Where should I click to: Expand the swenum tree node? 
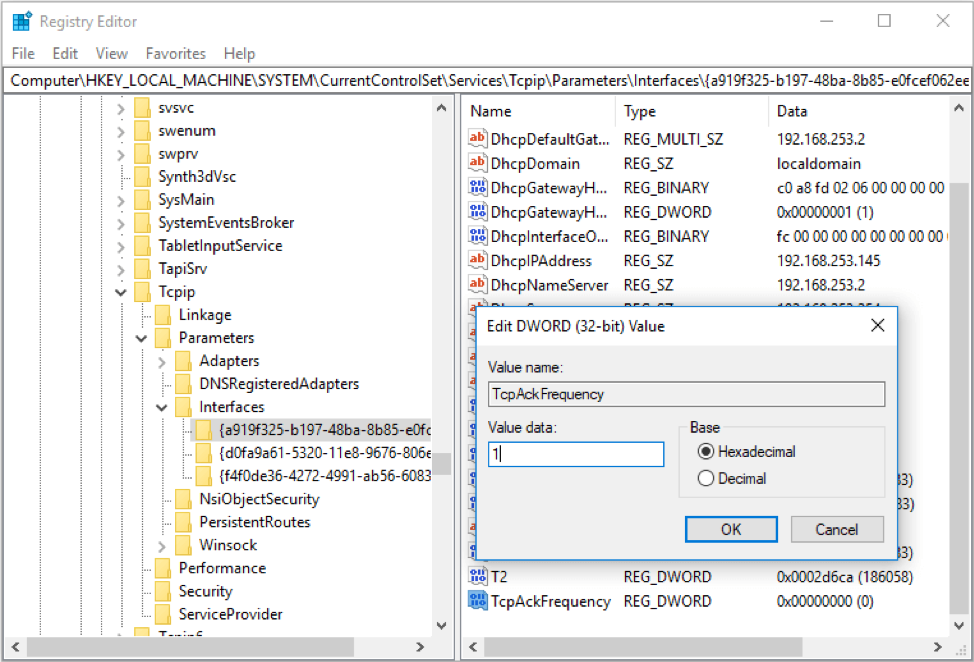[121, 132]
